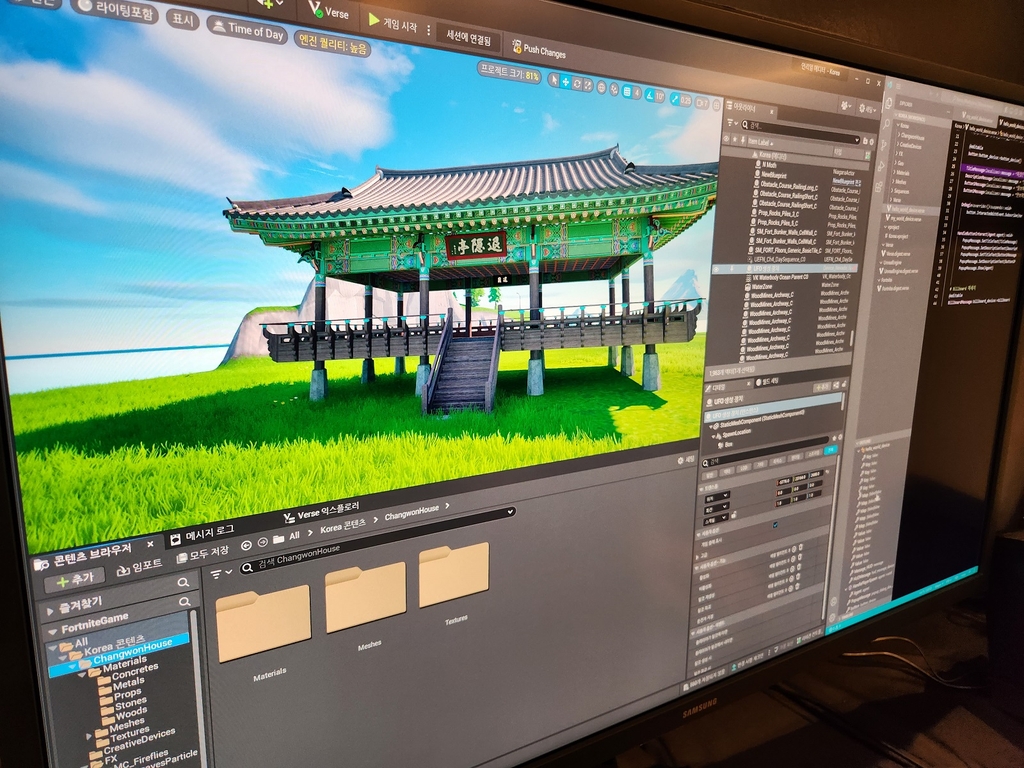Click the green Add button in content browser
The width and height of the screenshot is (1024, 768).
[x=74, y=578]
